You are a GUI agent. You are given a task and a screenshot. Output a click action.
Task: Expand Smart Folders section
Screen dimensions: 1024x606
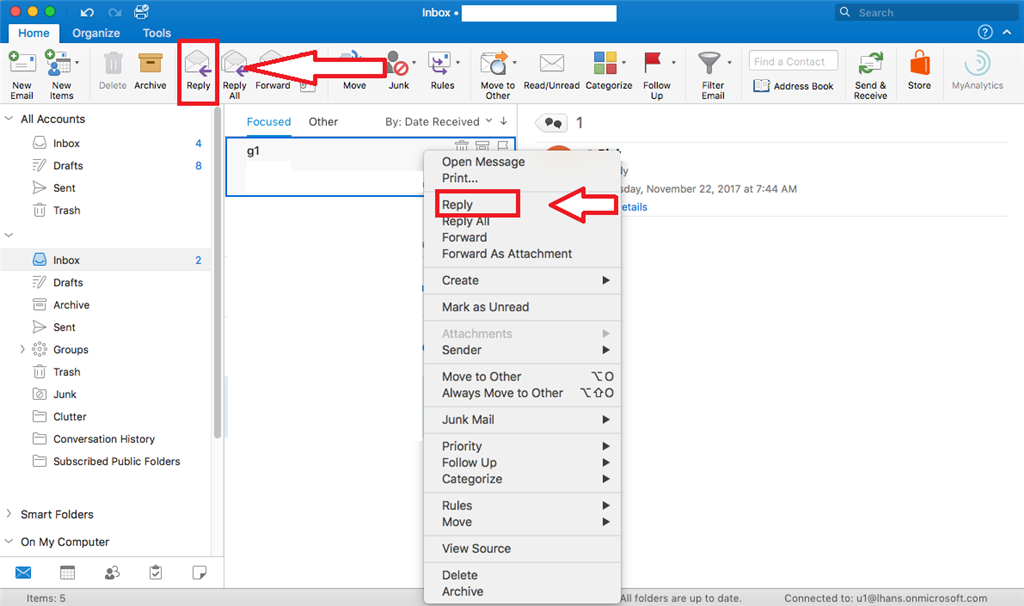tap(8, 513)
